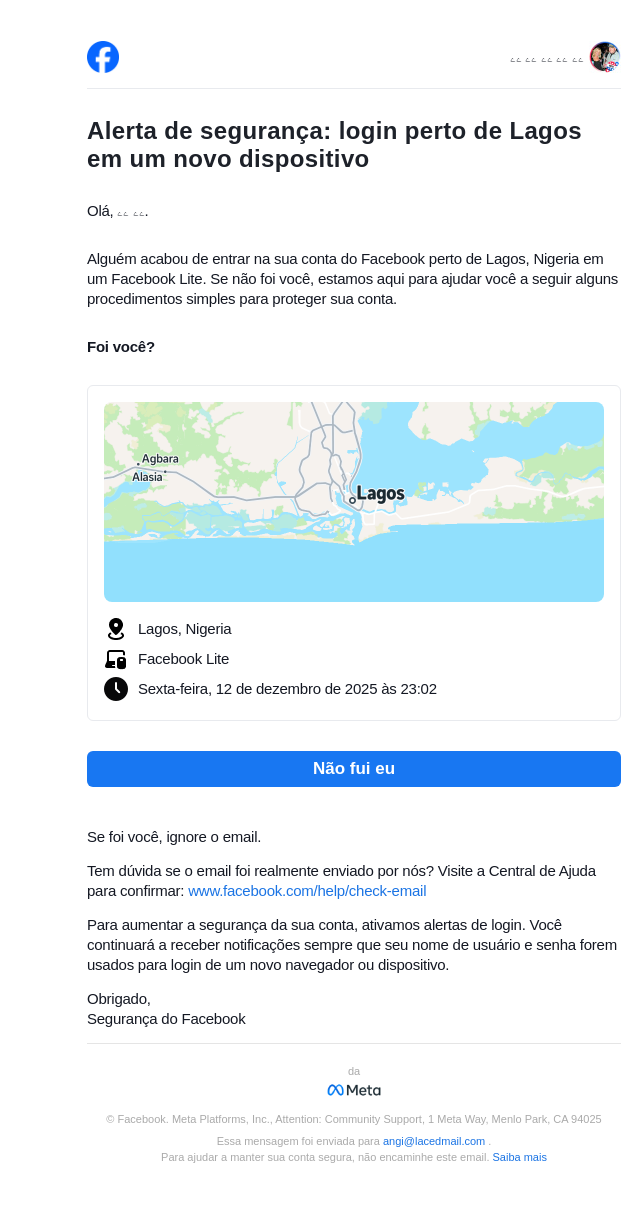Open the profile avatar picture

tap(604, 57)
